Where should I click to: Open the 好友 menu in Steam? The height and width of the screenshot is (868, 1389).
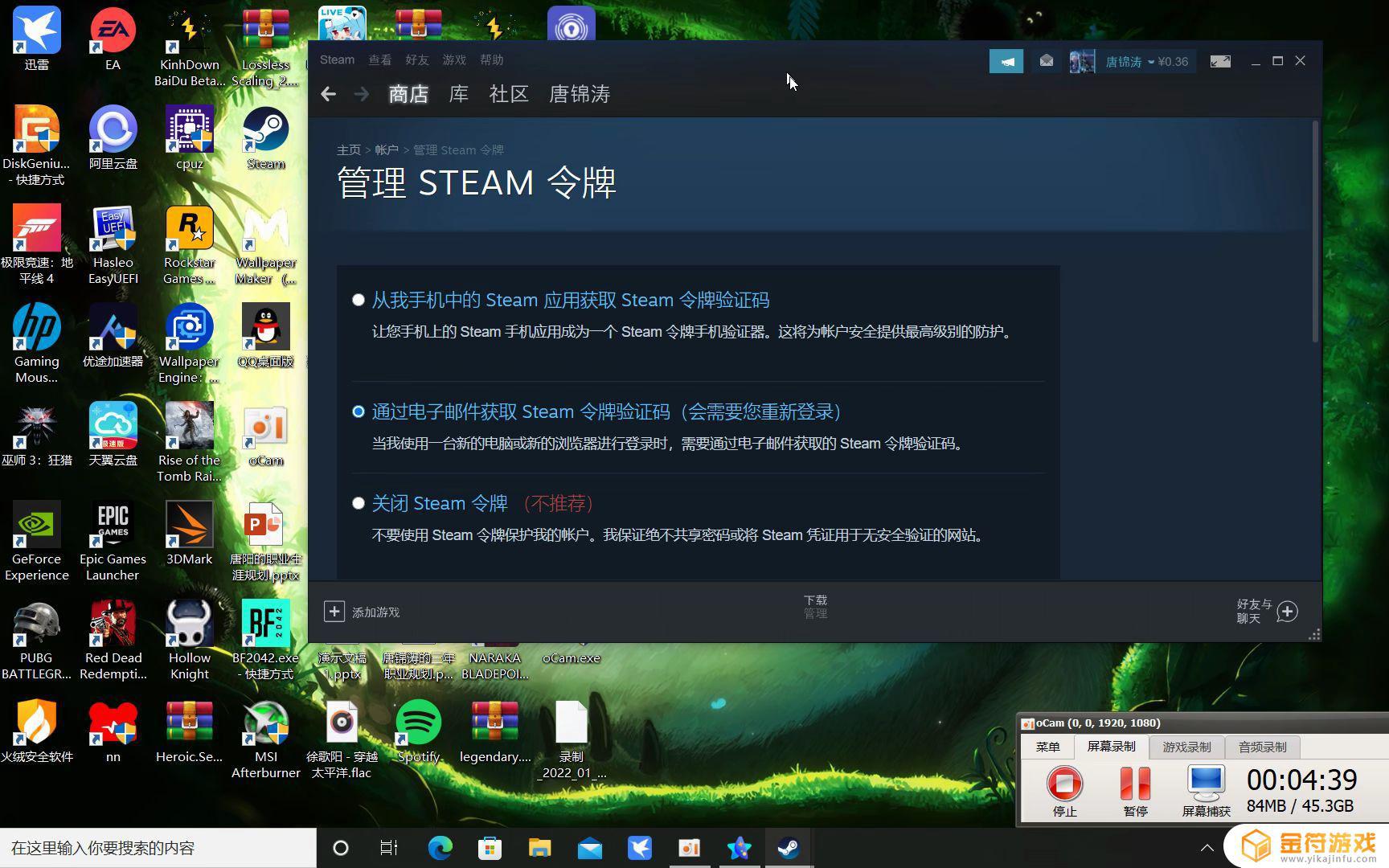(x=417, y=60)
